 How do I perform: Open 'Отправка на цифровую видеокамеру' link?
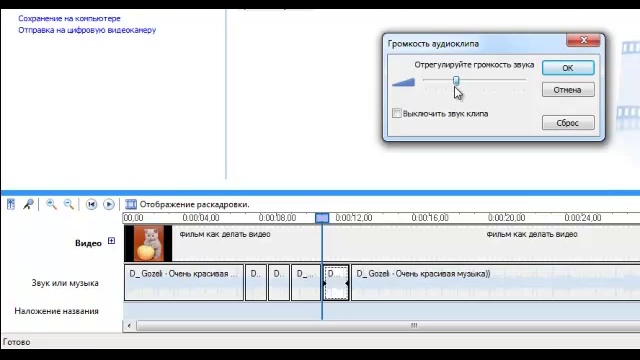click(x=87, y=30)
